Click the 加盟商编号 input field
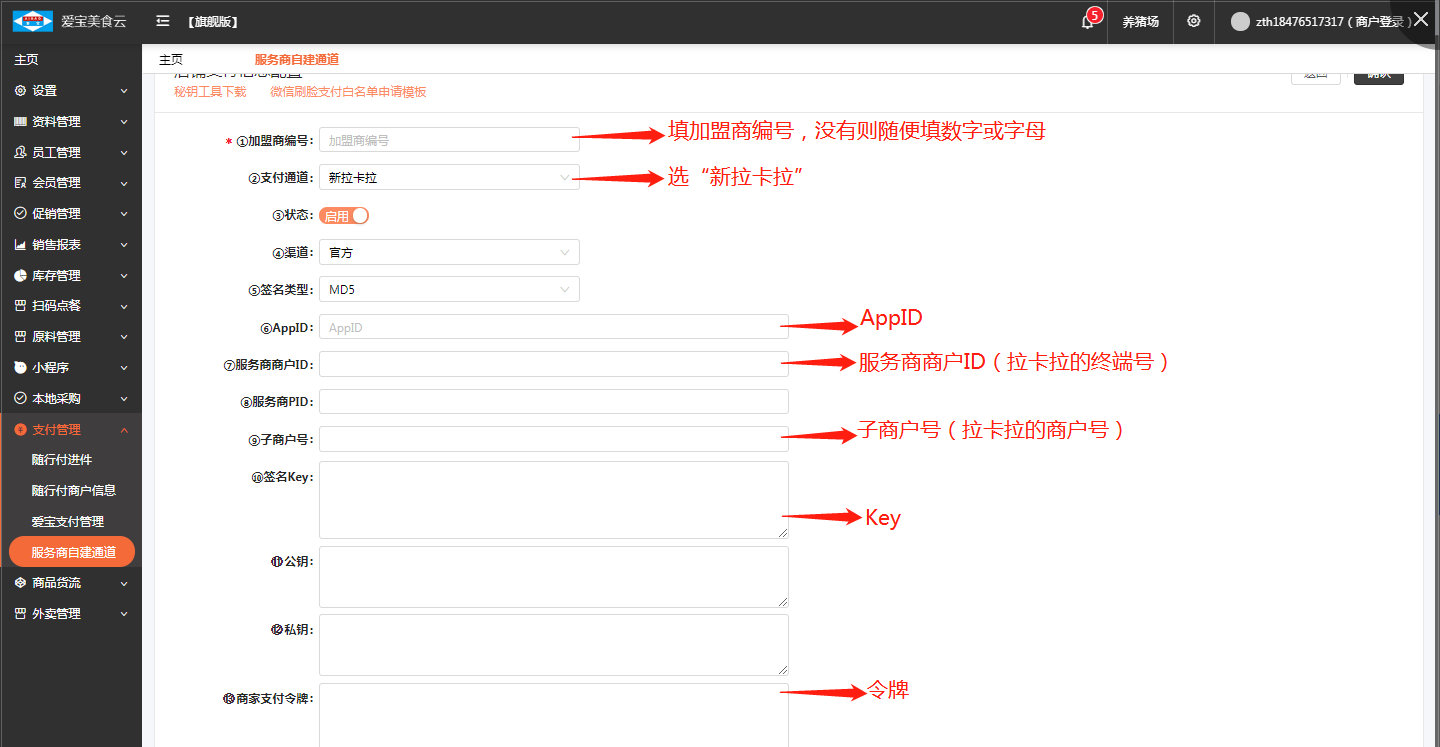This screenshot has width=1440, height=747. point(449,141)
